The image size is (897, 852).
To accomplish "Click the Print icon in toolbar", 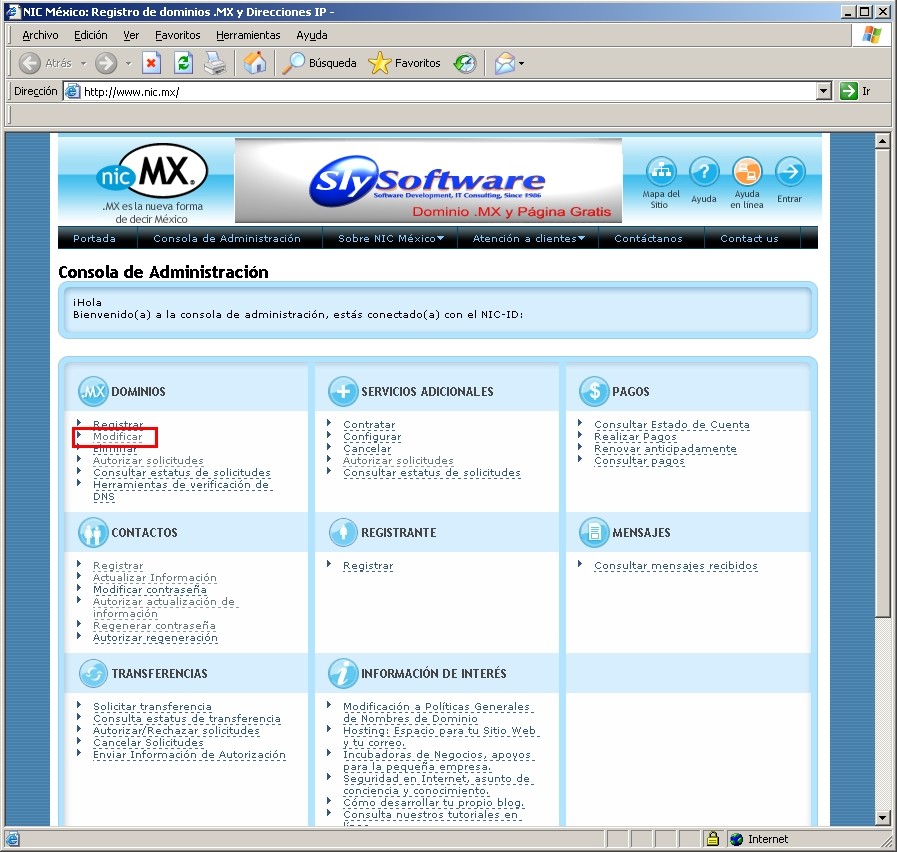I will tap(216, 63).
